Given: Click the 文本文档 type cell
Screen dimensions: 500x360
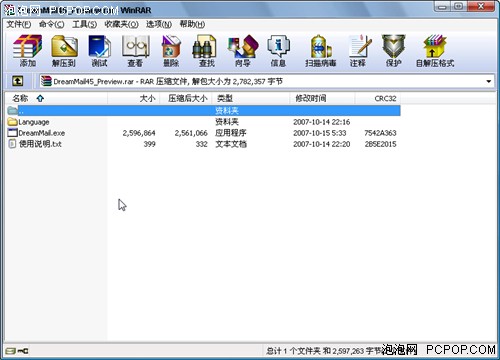Looking at the screenshot, I should [231, 144].
